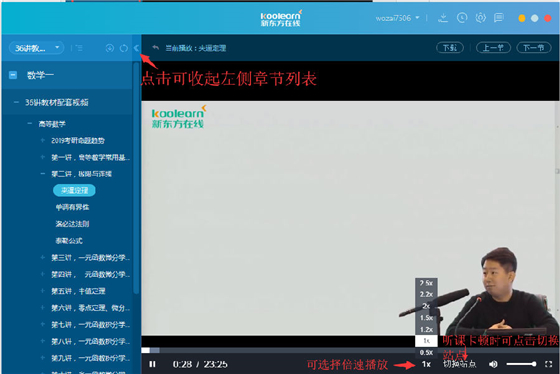The image size is (560, 374).
Task: Expand the 第七讲 chapter node
Action: pos(42,324)
